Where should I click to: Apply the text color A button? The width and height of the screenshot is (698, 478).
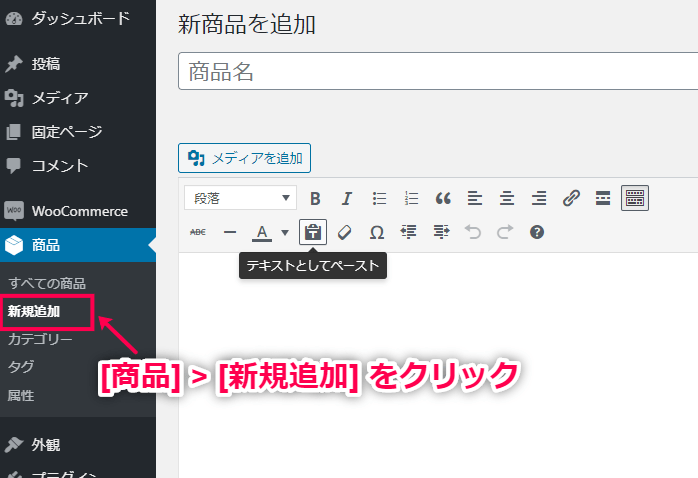pyautogui.click(x=262, y=232)
